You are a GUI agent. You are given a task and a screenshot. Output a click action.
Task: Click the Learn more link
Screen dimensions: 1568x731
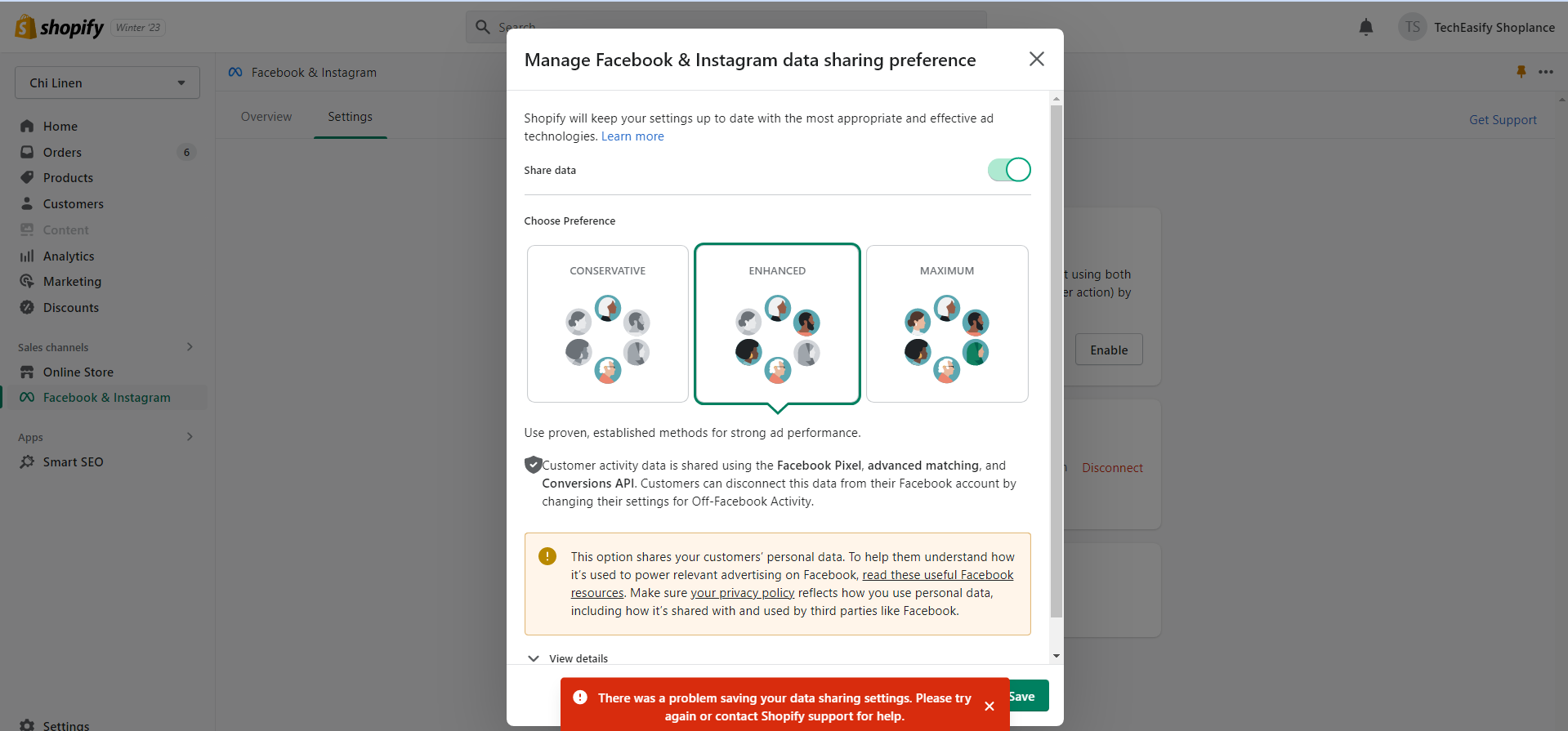(x=632, y=136)
